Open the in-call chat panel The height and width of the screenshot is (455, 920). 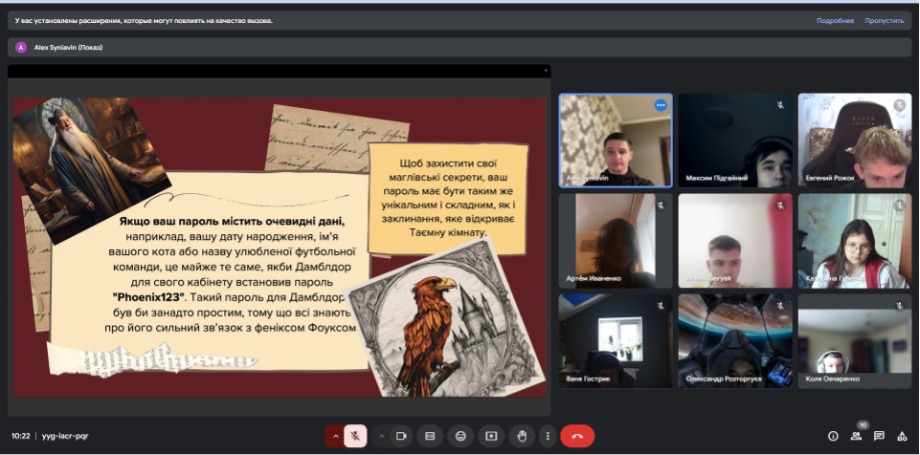pyautogui.click(x=879, y=436)
